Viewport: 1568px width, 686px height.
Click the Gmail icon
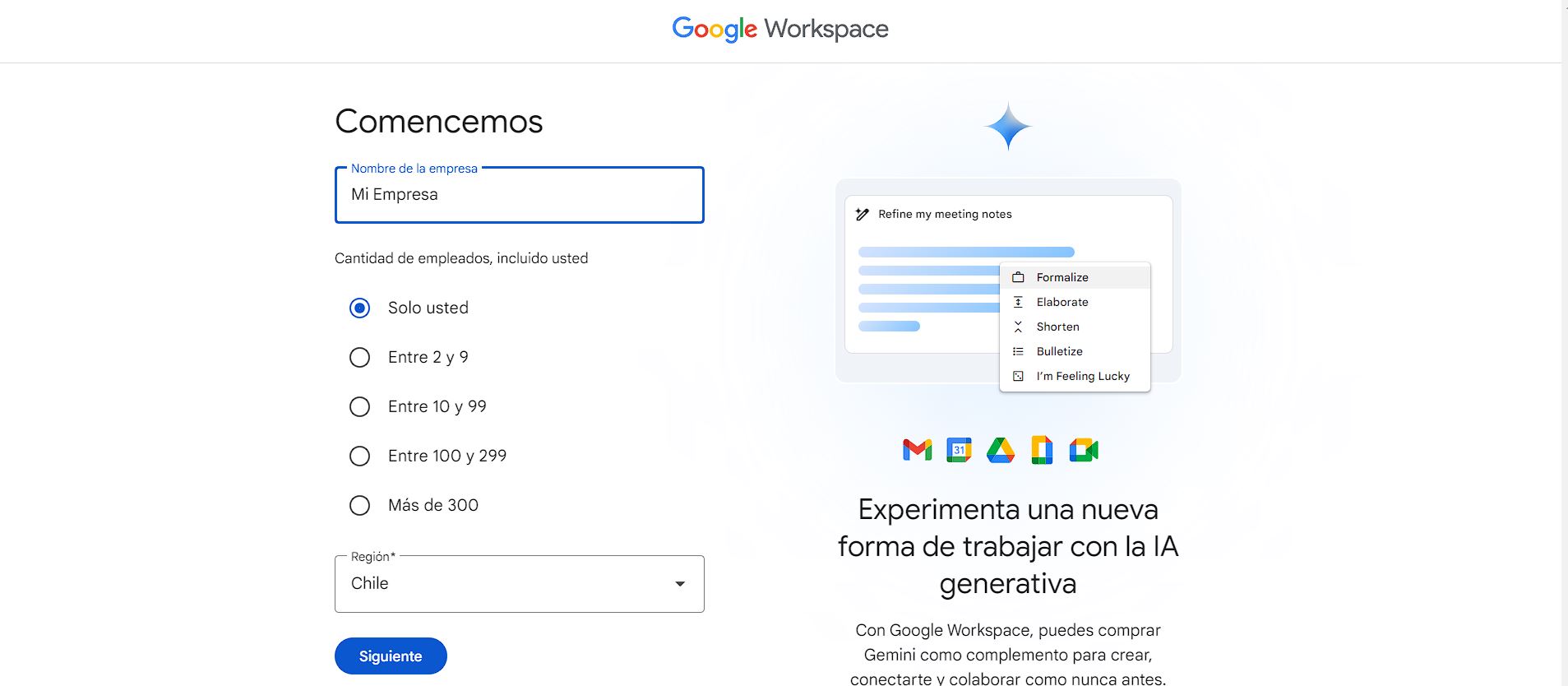(917, 450)
